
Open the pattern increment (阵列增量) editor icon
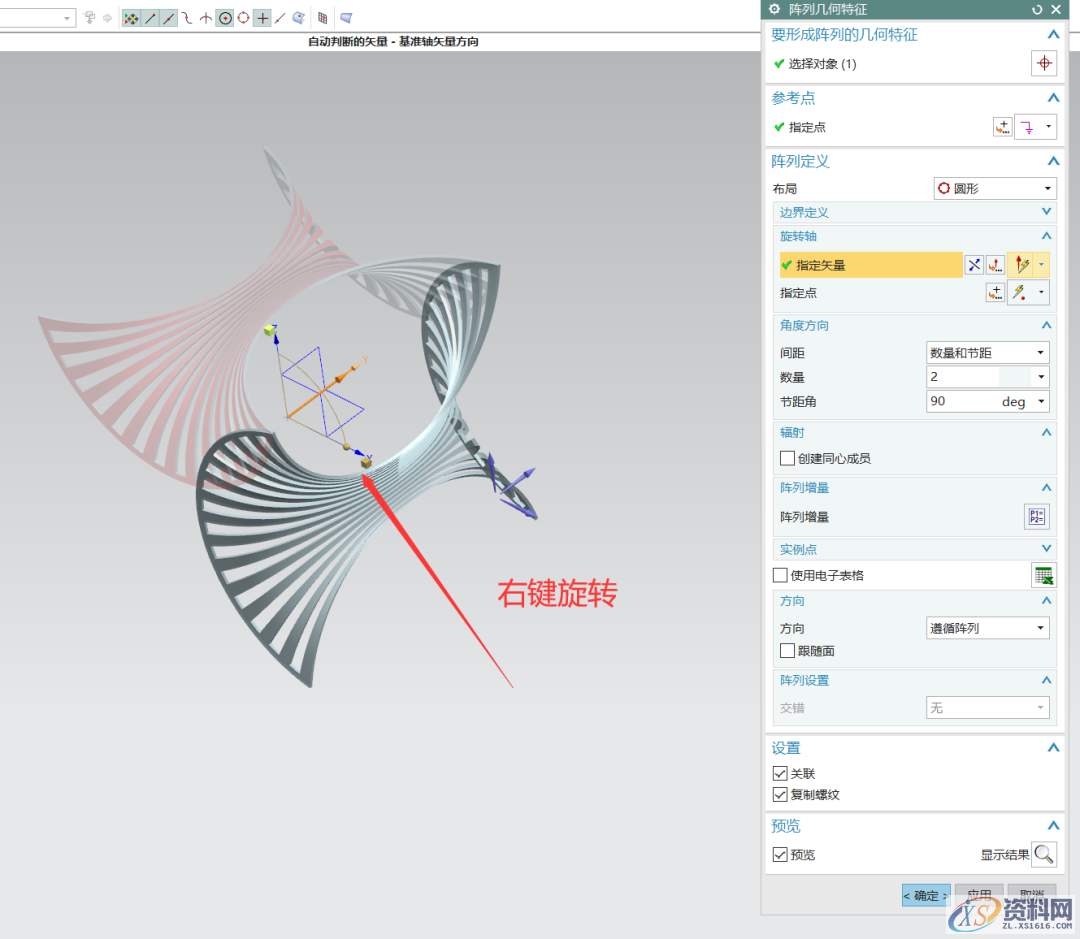(1036, 517)
